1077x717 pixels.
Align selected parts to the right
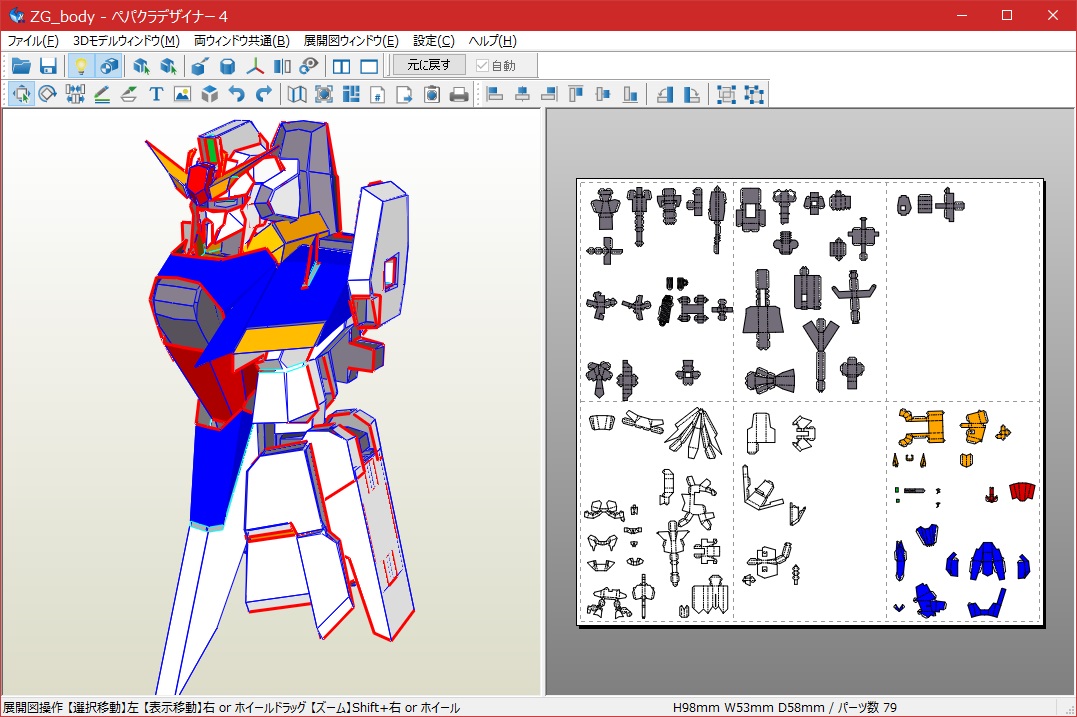pyautogui.click(x=549, y=94)
